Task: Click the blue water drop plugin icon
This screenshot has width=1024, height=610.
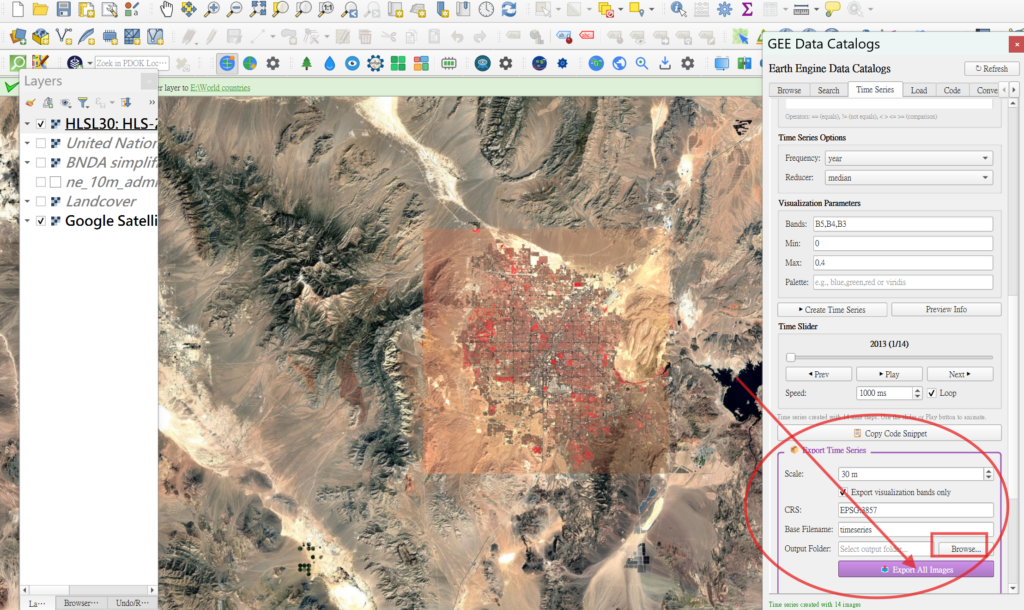Action: click(329, 63)
